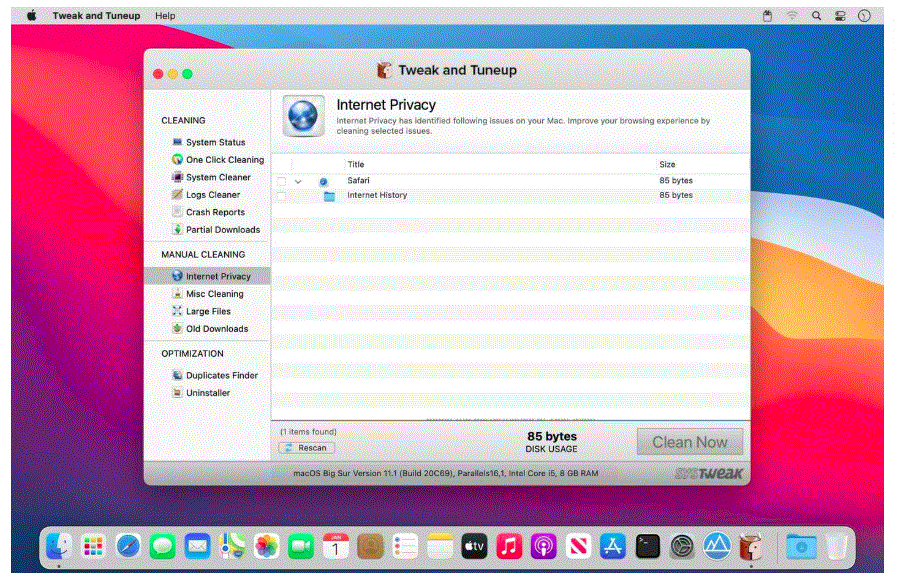Open System Preferences from the dock
Viewport: 898px width, 581px height.
coord(682,546)
